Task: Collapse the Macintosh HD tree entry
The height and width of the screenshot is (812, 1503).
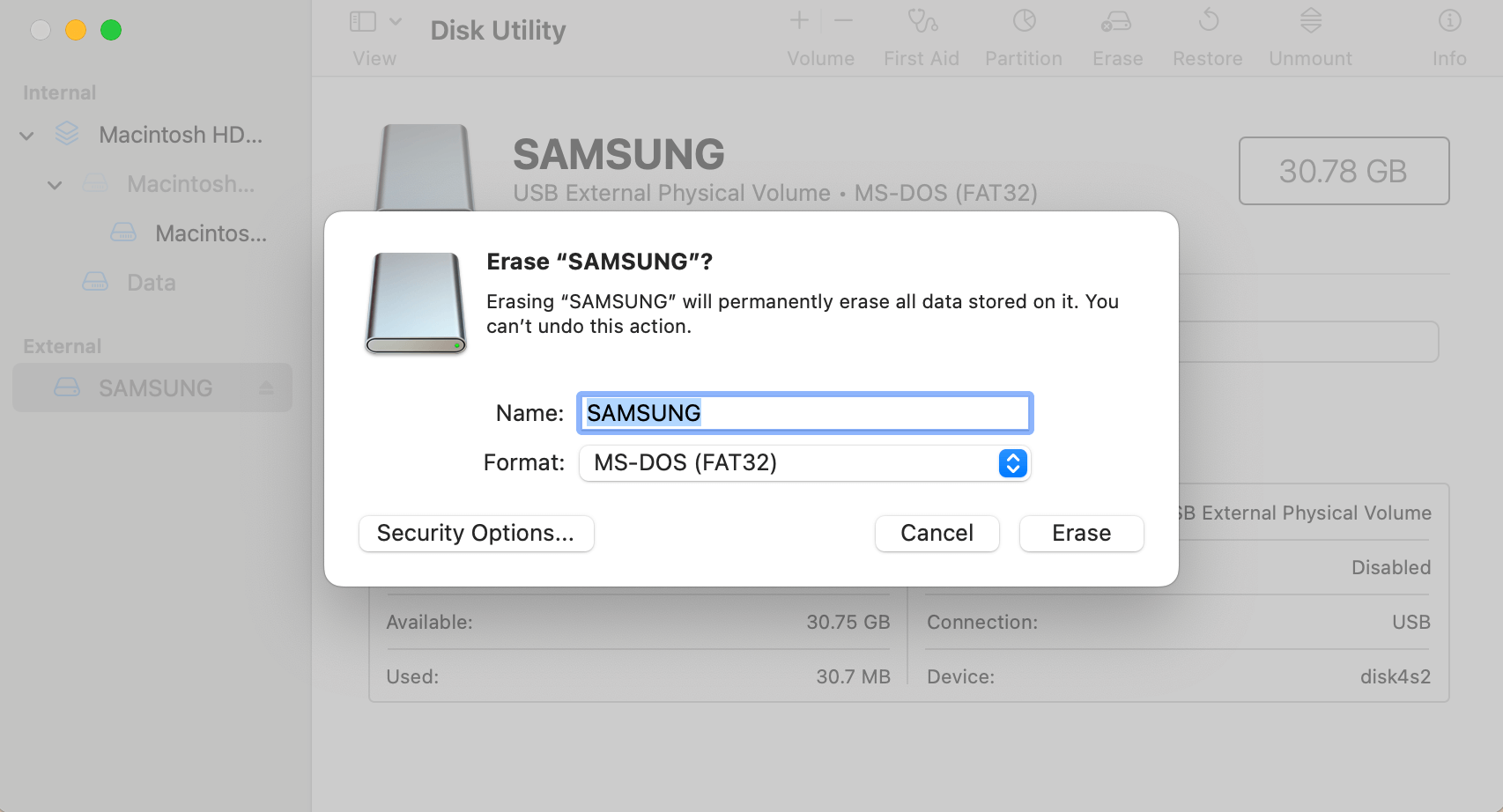Action: [26, 134]
